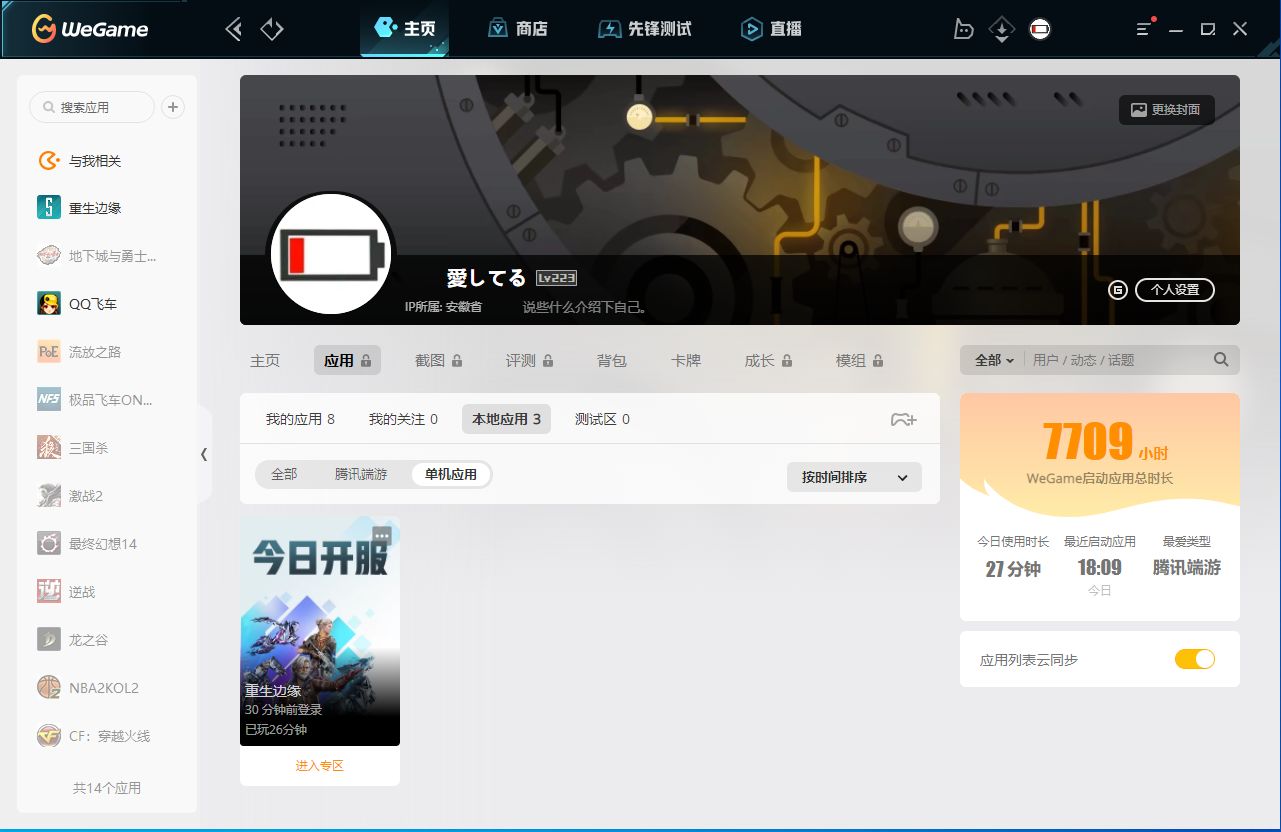
Task: Open 个人设置 personal settings
Action: coord(1175,290)
